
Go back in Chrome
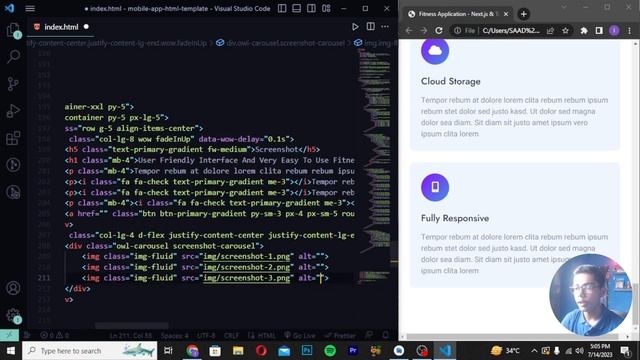click(409, 31)
